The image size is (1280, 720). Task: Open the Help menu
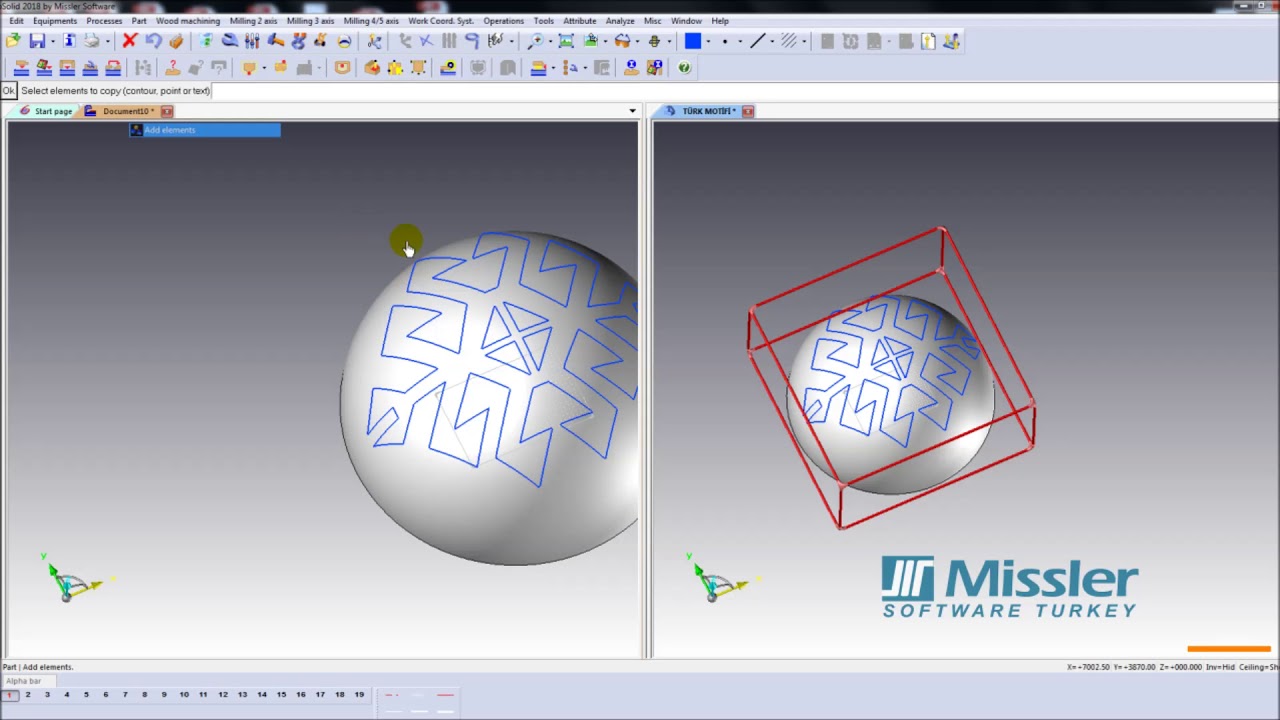(720, 20)
